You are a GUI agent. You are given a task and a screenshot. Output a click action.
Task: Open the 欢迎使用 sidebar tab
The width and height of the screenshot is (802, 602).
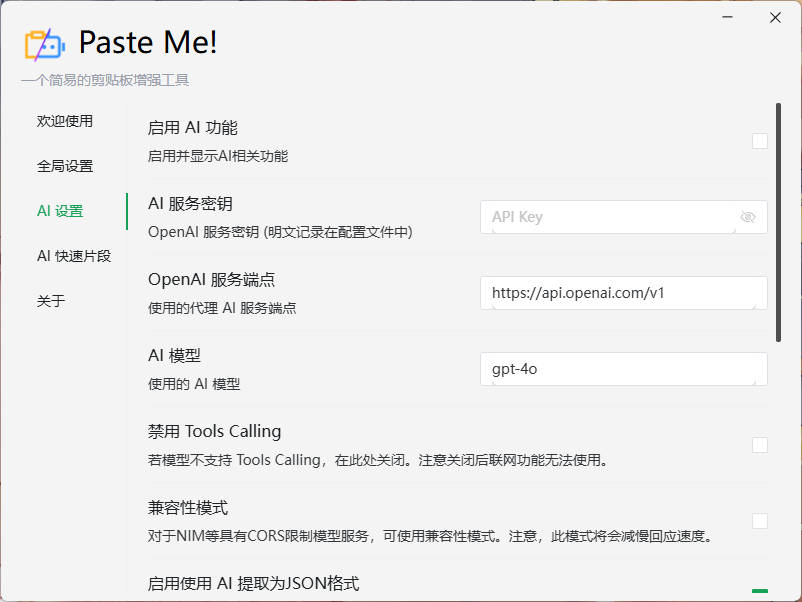(x=65, y=121)
